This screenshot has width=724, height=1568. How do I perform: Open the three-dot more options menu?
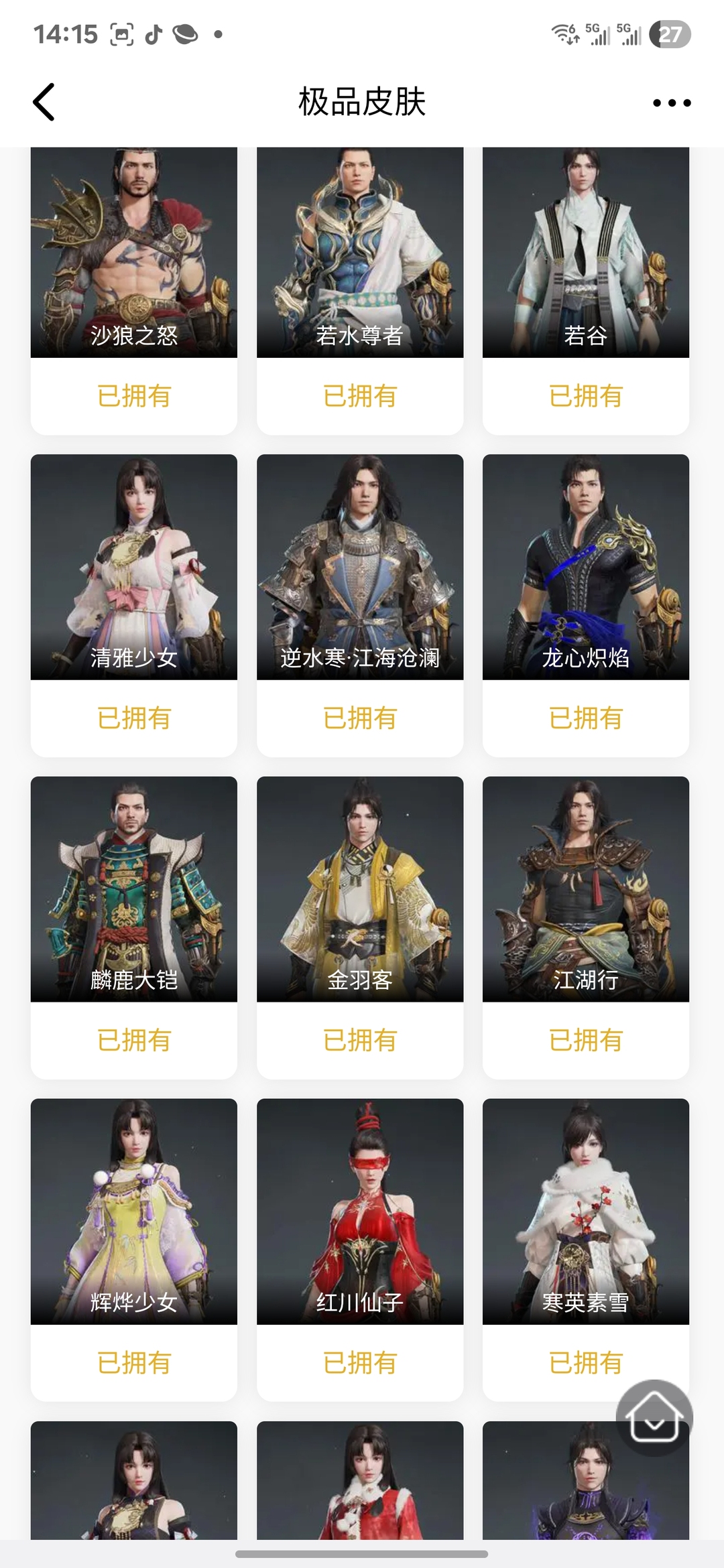coord(672,103)
